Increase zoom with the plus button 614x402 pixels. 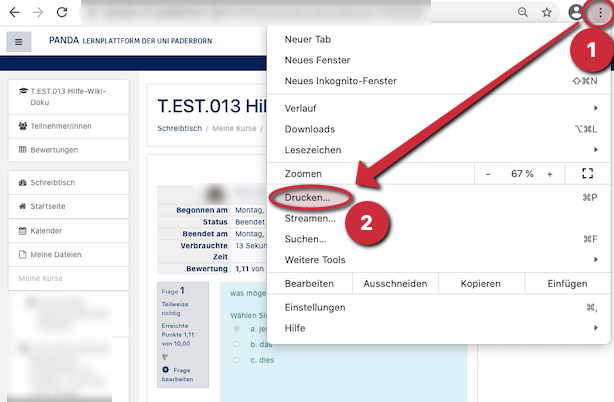549,174
